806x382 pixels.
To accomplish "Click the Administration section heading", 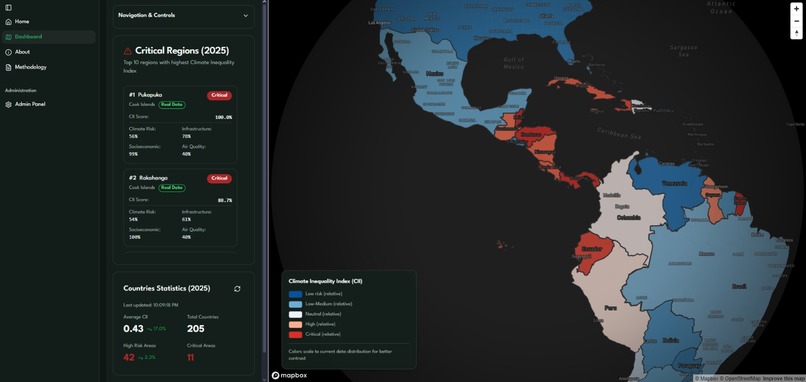I will (x=21, y=90).
